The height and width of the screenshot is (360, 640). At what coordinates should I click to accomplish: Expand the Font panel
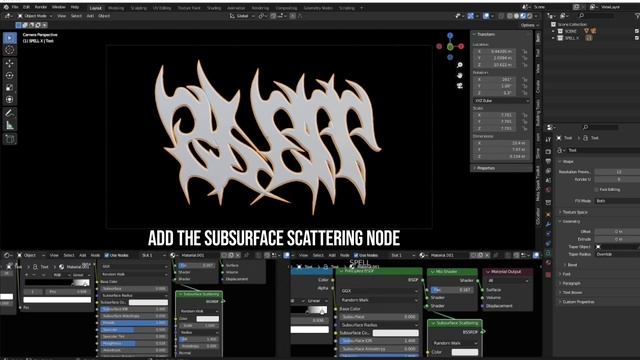pyautogui.click(x=567, y=274)
